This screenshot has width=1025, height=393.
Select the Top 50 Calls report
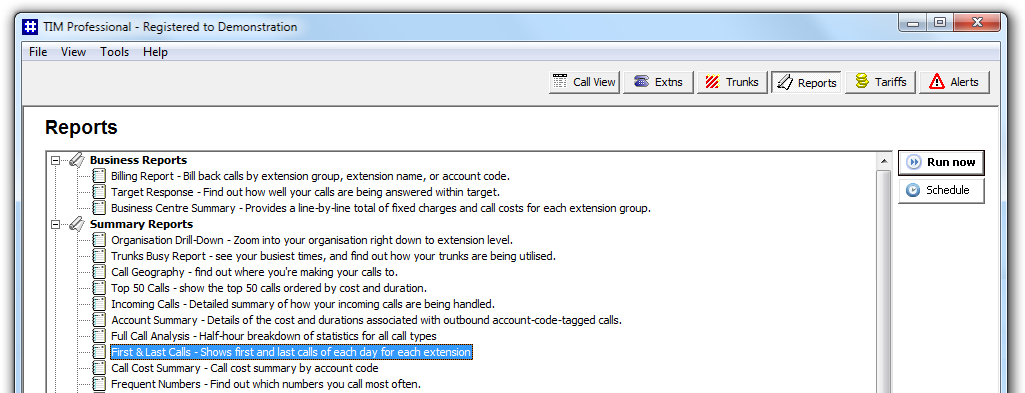[x=269, y=288]
